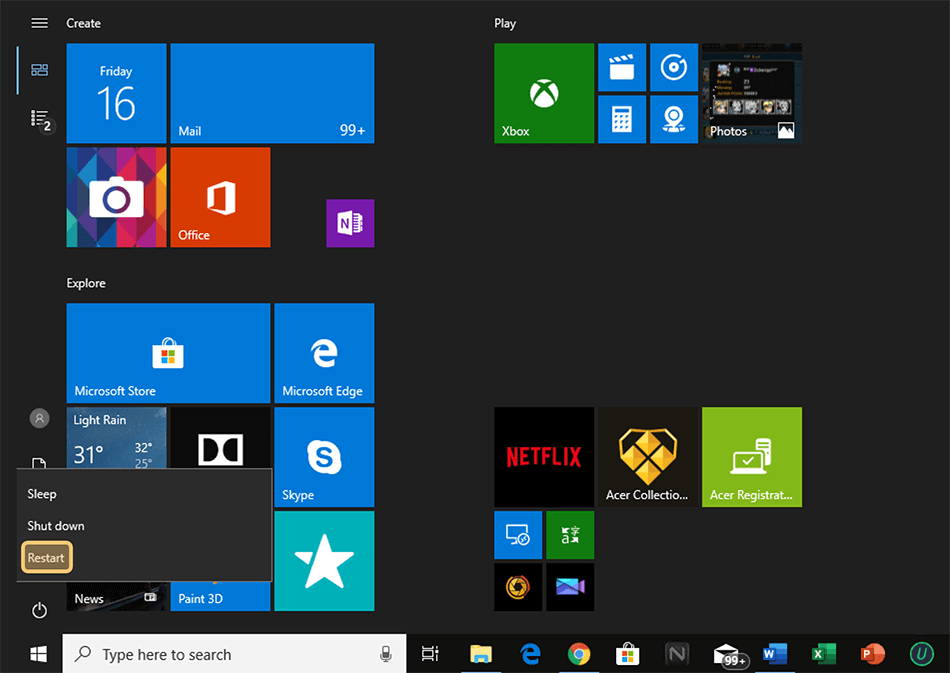Open the News tile
The width and height of the screenshot is (950, 673).
[116, 597]
